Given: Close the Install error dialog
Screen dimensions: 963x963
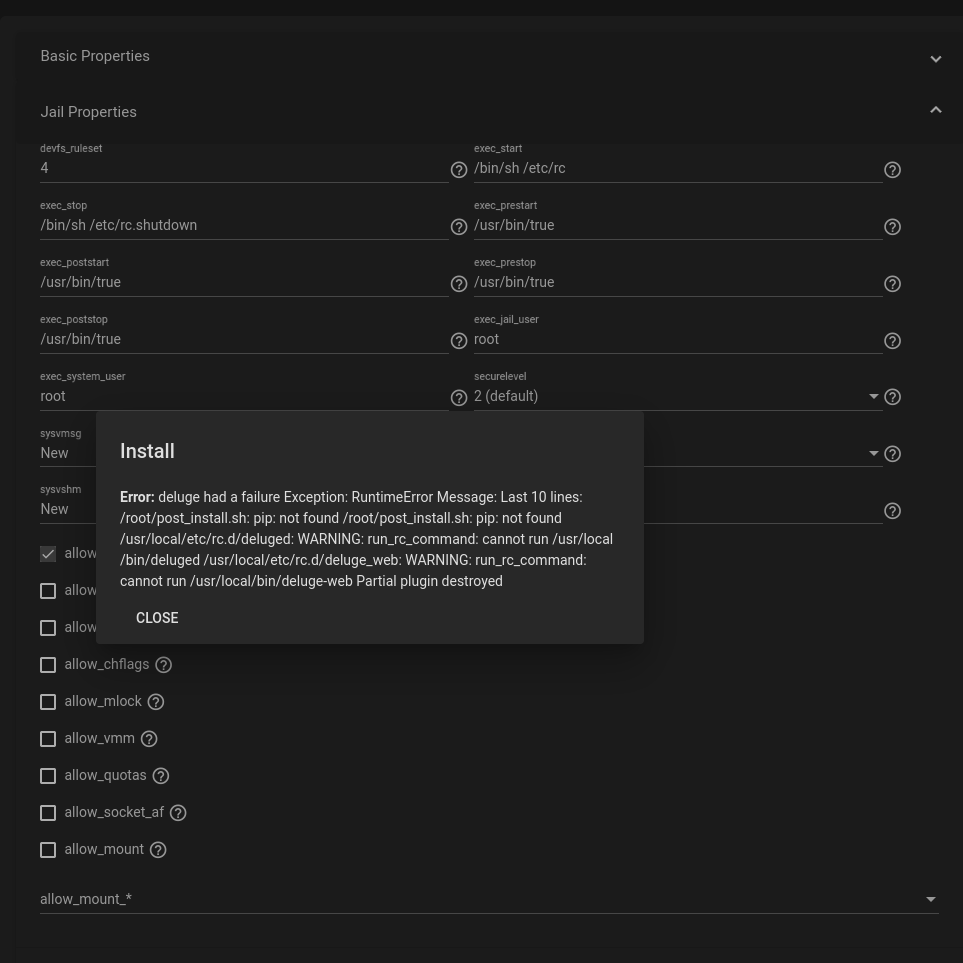Looking at the screenshot, I should coord(157,618).
